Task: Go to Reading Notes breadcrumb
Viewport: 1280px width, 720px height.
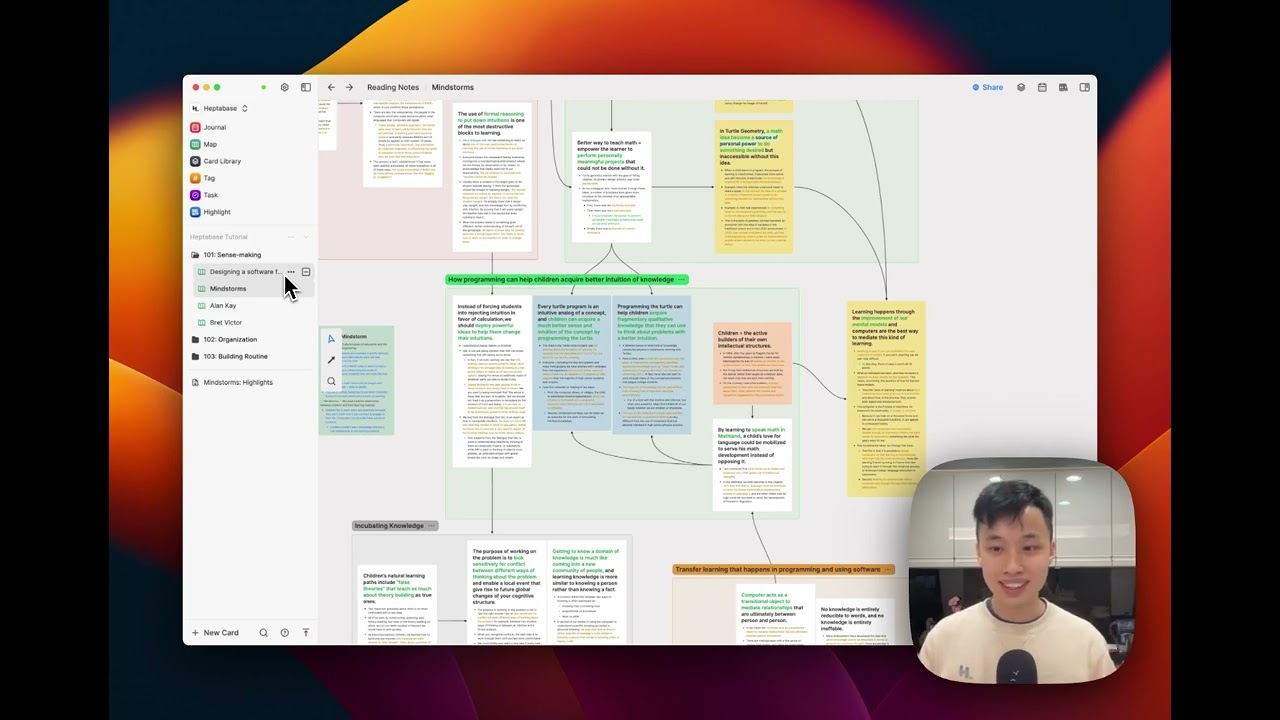Action: click(392, 88)
